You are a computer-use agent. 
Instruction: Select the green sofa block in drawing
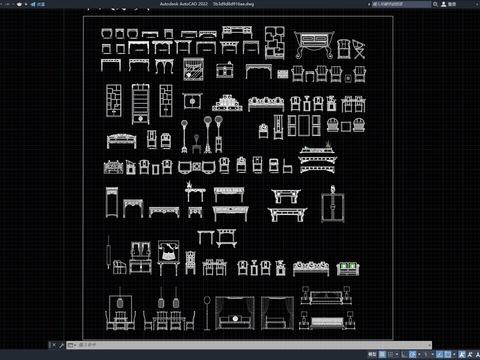[348, 269]
